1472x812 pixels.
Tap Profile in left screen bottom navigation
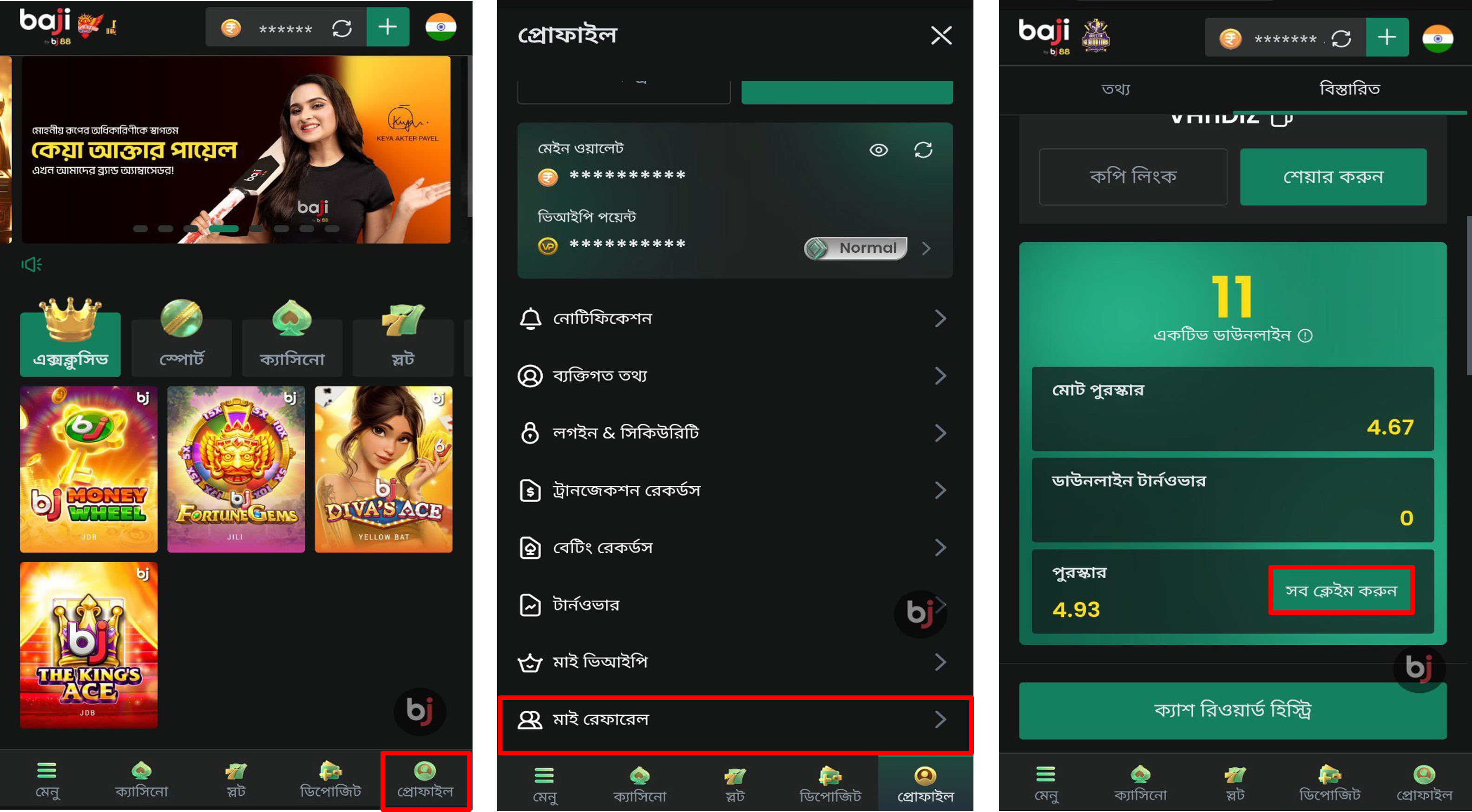pos(425,780)
